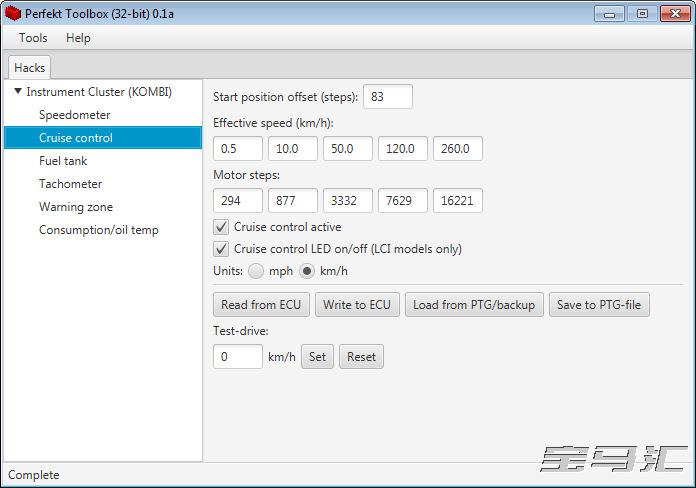Image resolution: width=696 pixels, height=488 pixels.
Task: Toggle the Cruise control active checkbox
Action: (222, 227)
